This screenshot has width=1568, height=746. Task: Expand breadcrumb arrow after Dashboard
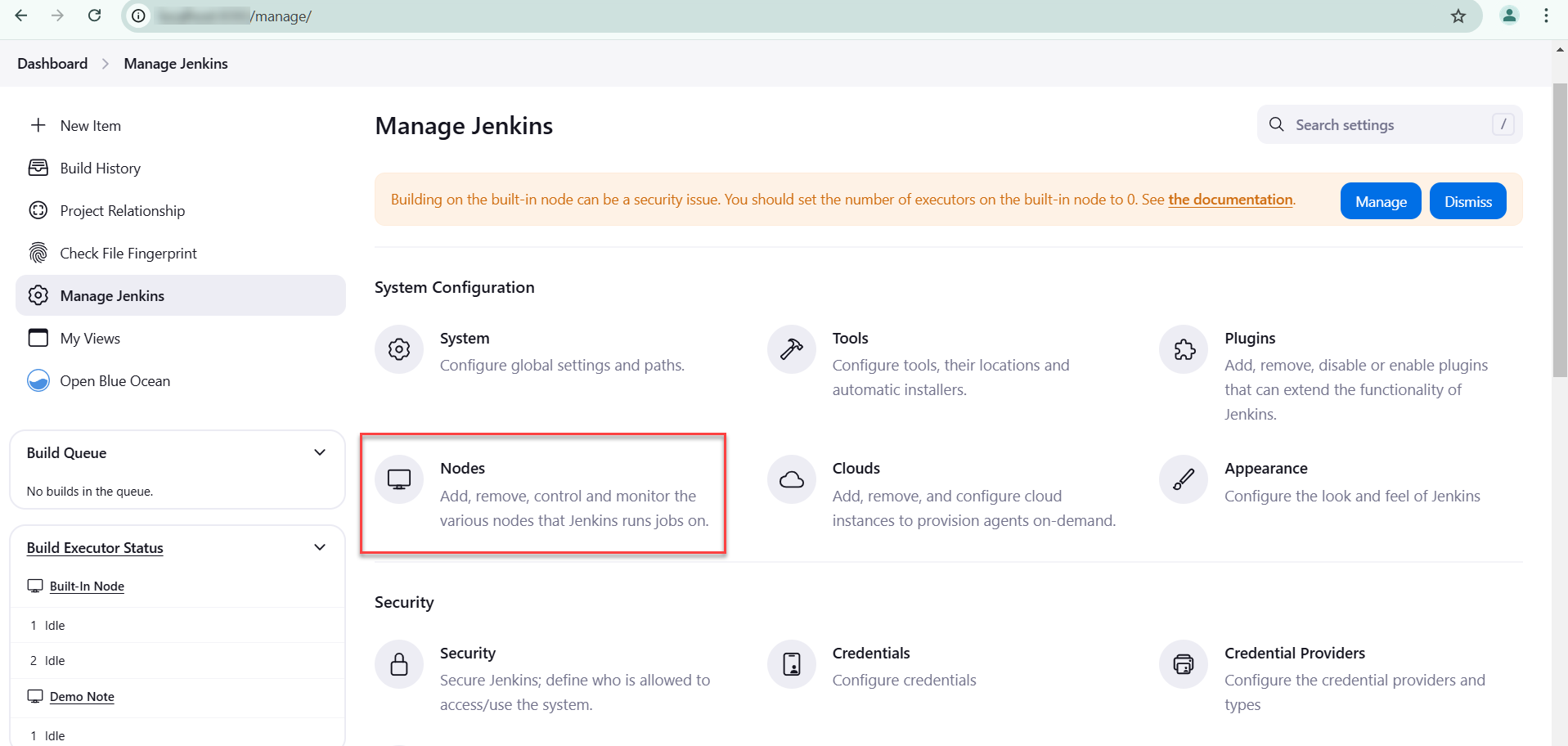106,64
